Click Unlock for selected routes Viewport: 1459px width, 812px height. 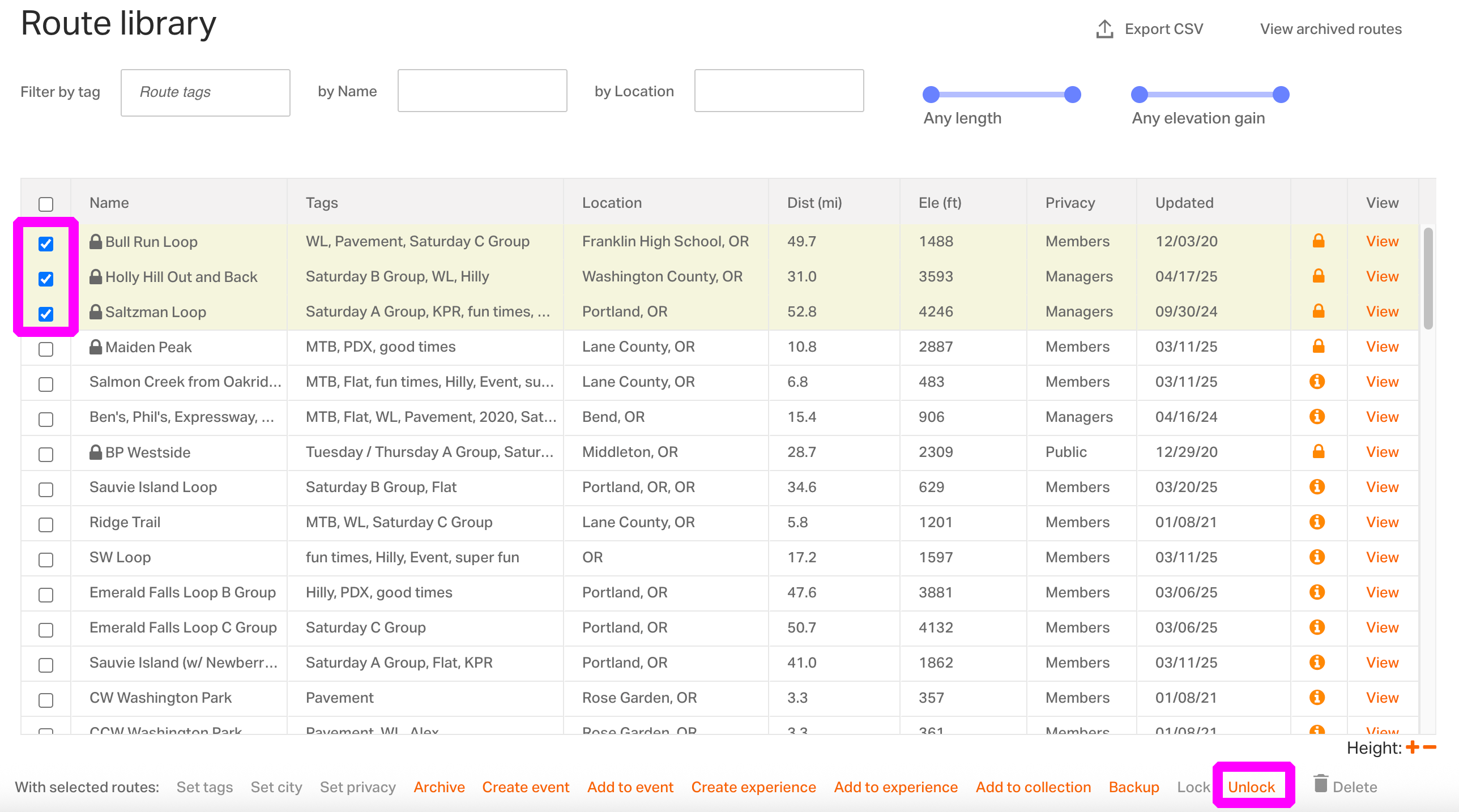point(1252,787)
